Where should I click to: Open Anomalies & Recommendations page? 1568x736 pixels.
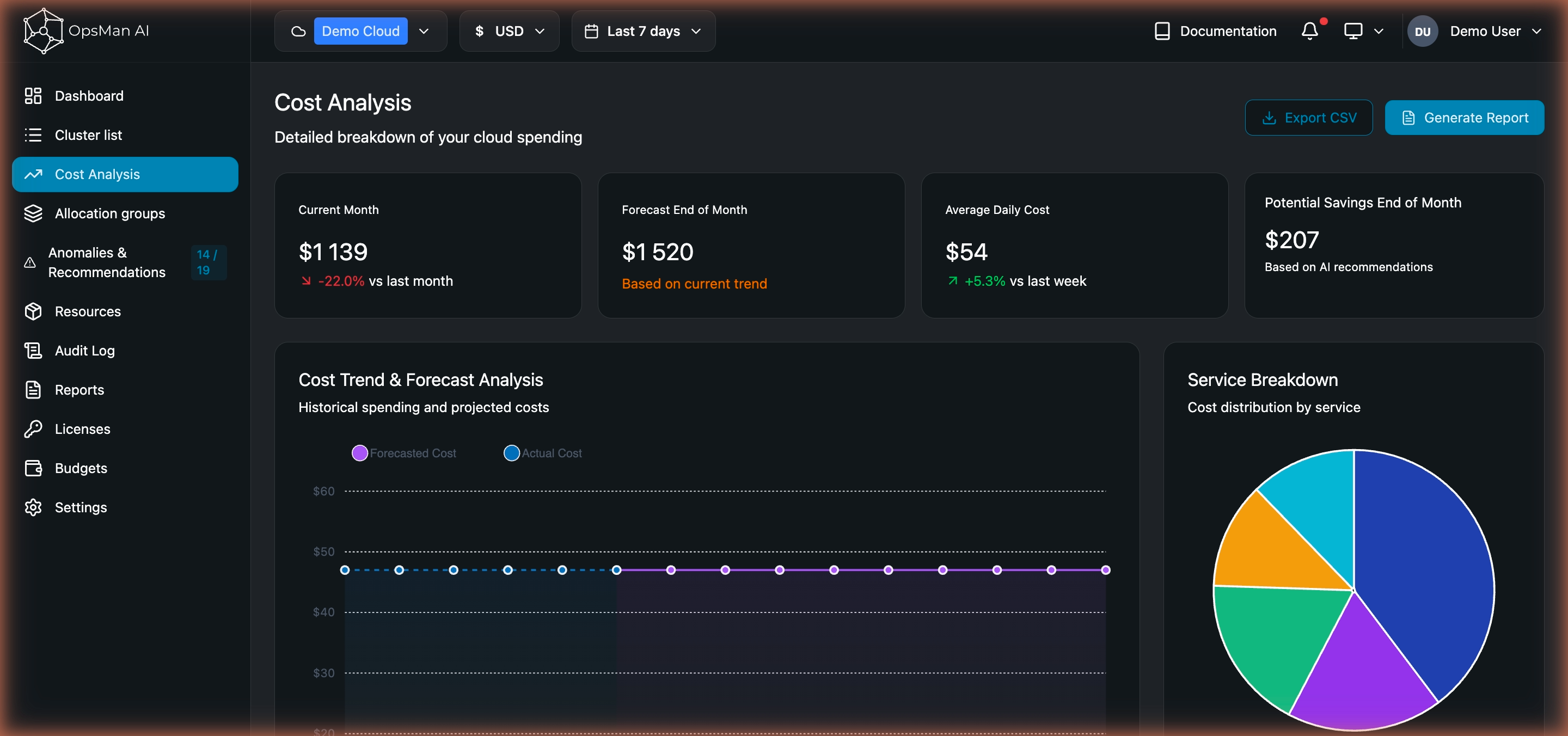pos(125,262)
